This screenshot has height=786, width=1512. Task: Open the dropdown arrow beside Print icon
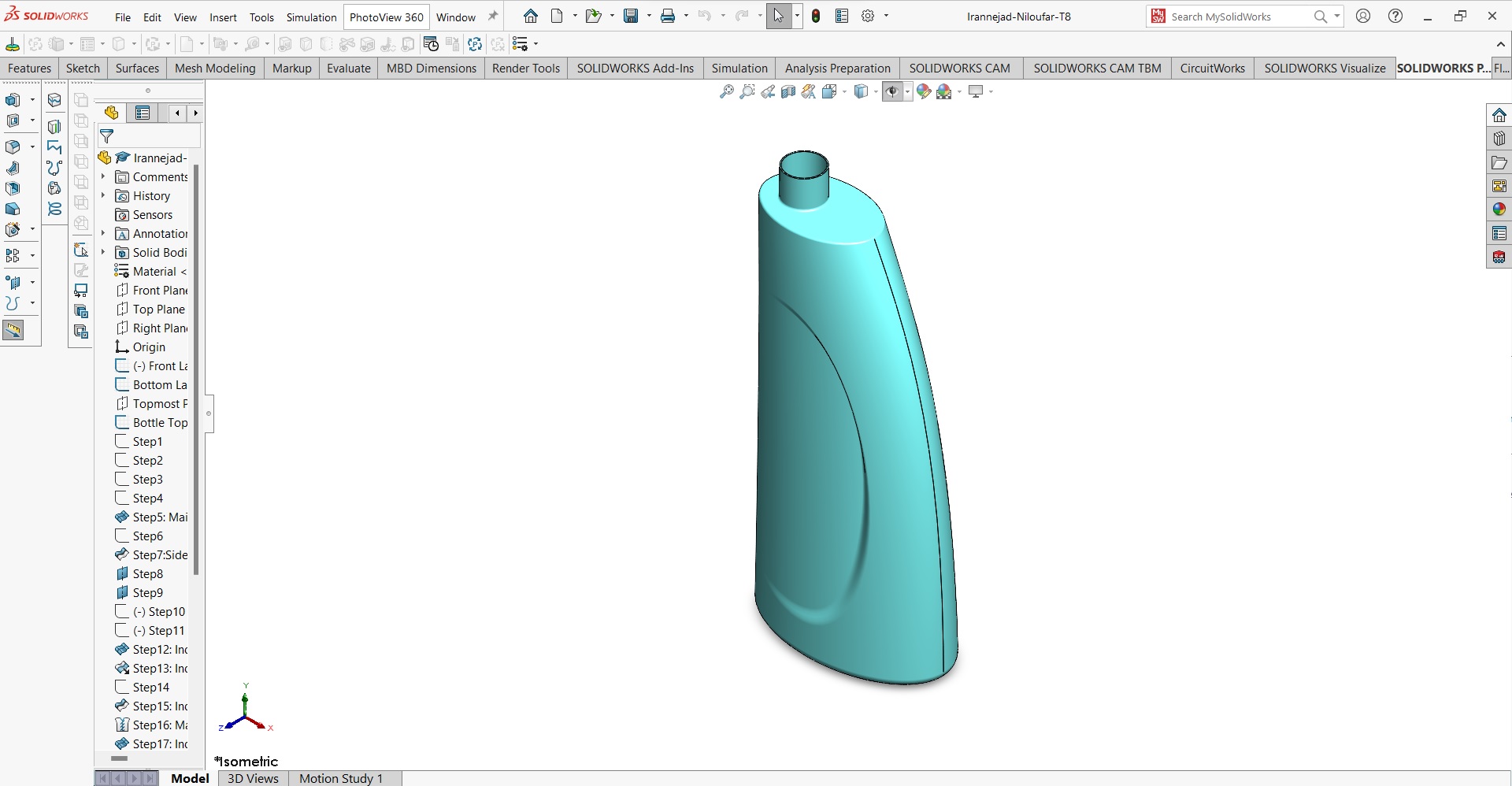point(686,16)
